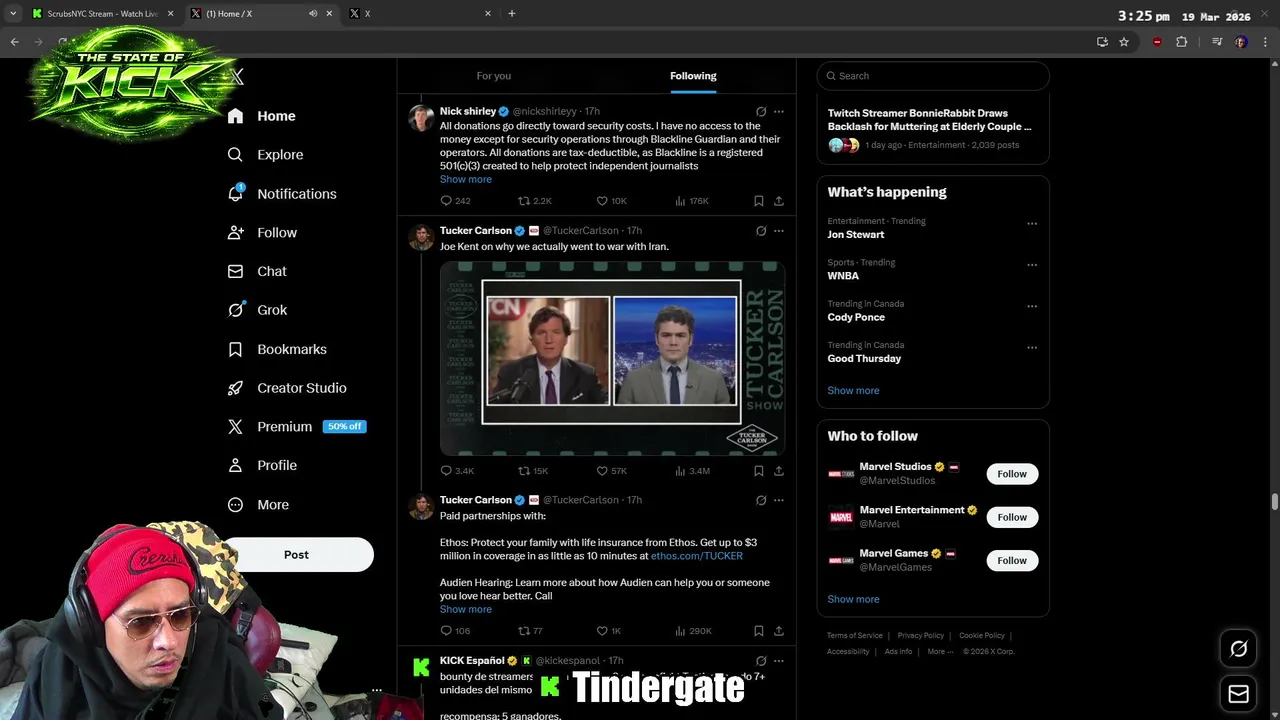Follow Marvel Studios
1280x720 pixels.
(1012, 474)
